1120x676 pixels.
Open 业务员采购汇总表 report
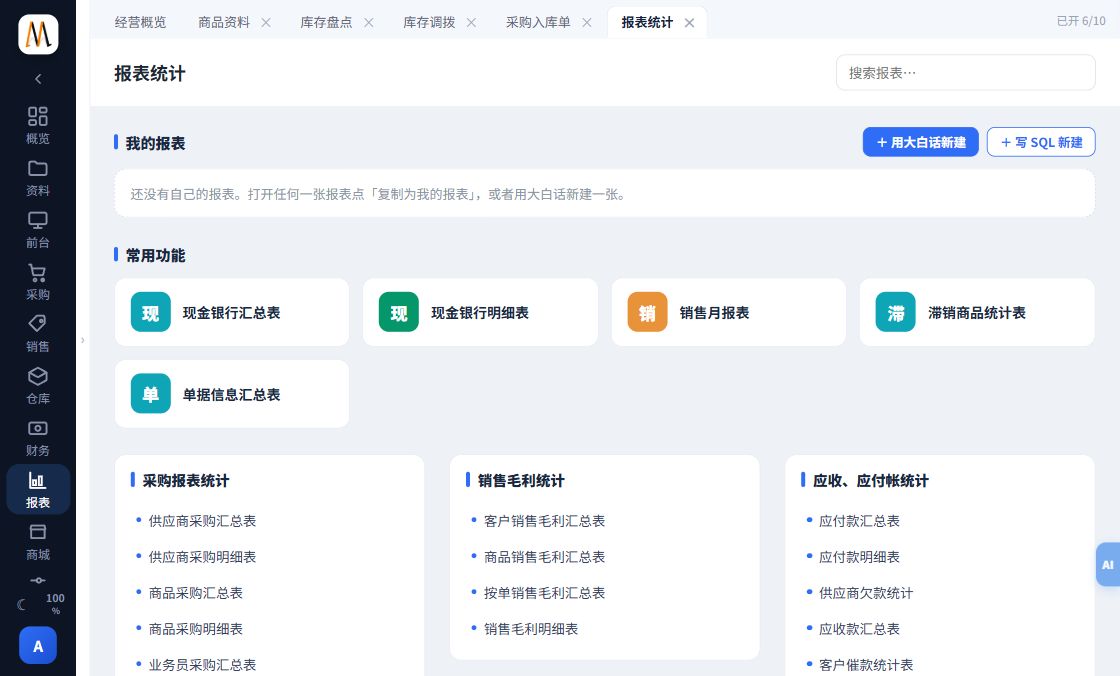[x=202, y=665]
